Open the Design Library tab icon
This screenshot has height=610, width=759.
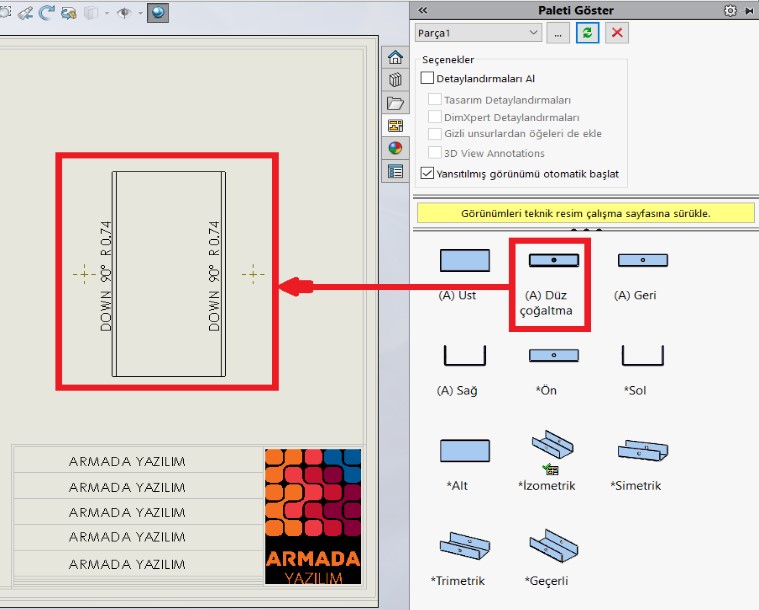[396, 80]
